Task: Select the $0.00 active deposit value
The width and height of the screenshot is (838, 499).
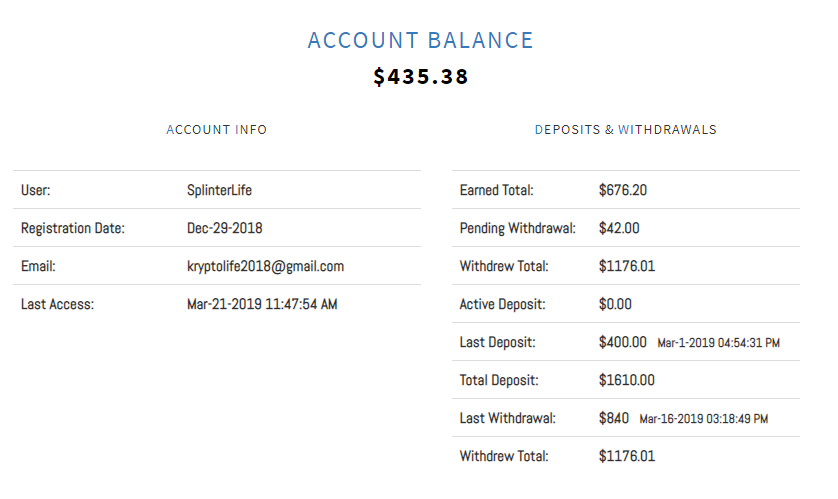Action: (615, 304)
